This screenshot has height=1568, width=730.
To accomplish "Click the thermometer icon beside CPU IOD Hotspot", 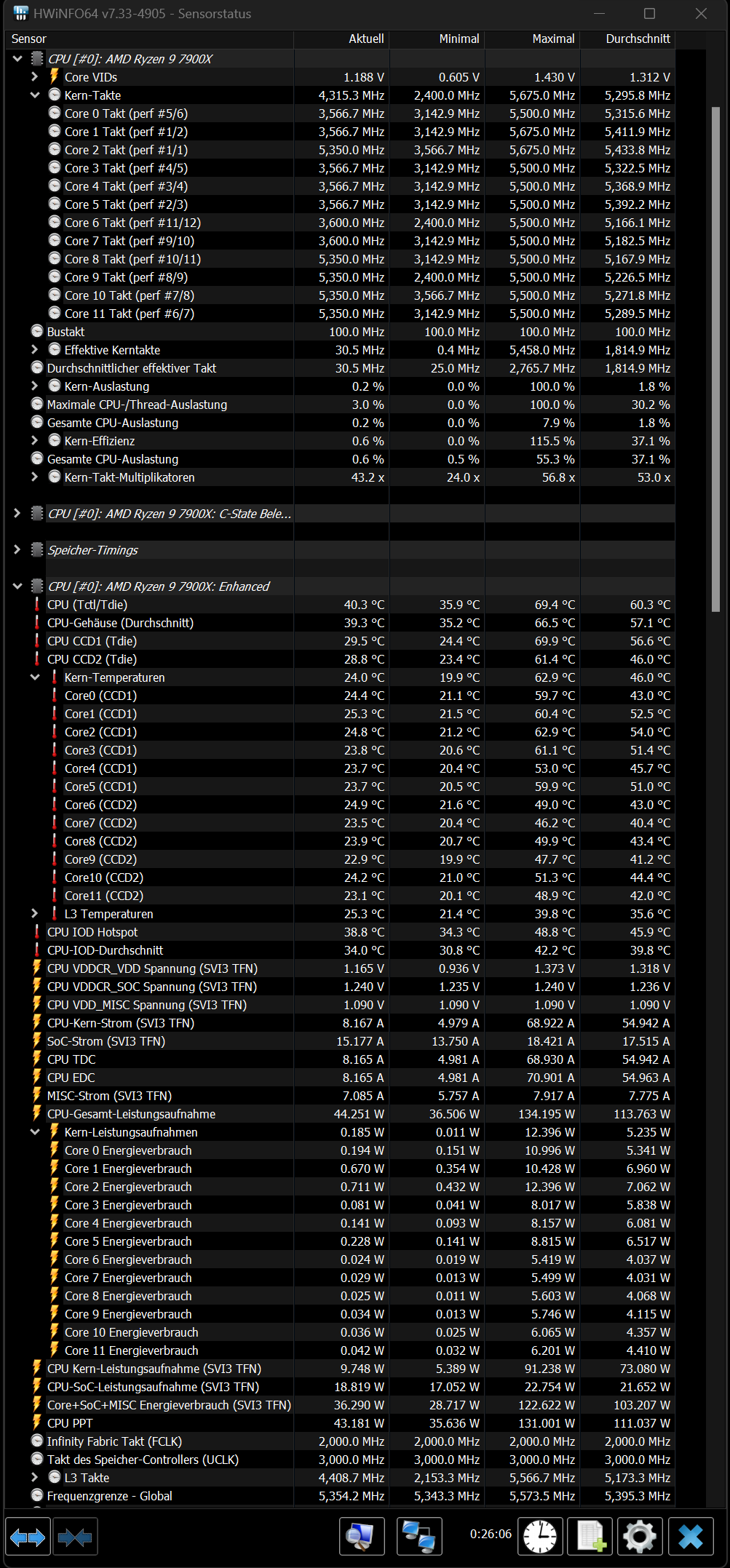I will point(36,931).
